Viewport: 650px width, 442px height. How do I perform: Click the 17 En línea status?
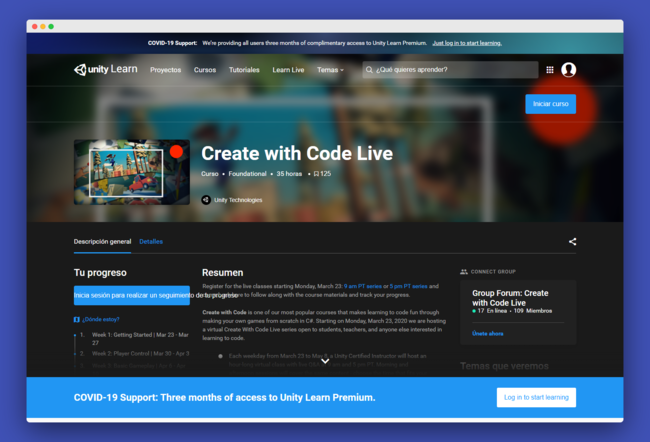tap(492, 311)
